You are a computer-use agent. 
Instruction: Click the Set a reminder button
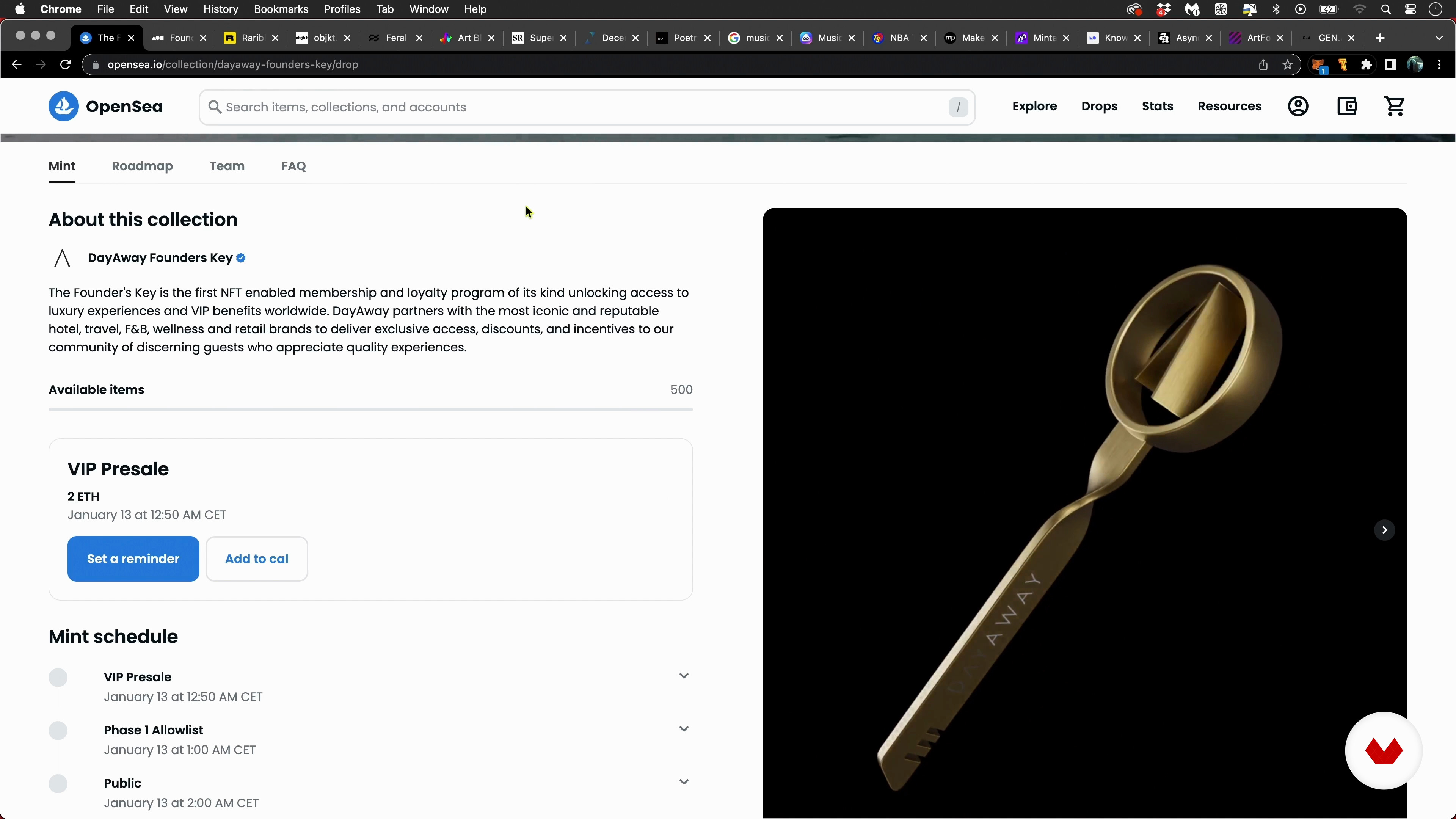133,559
